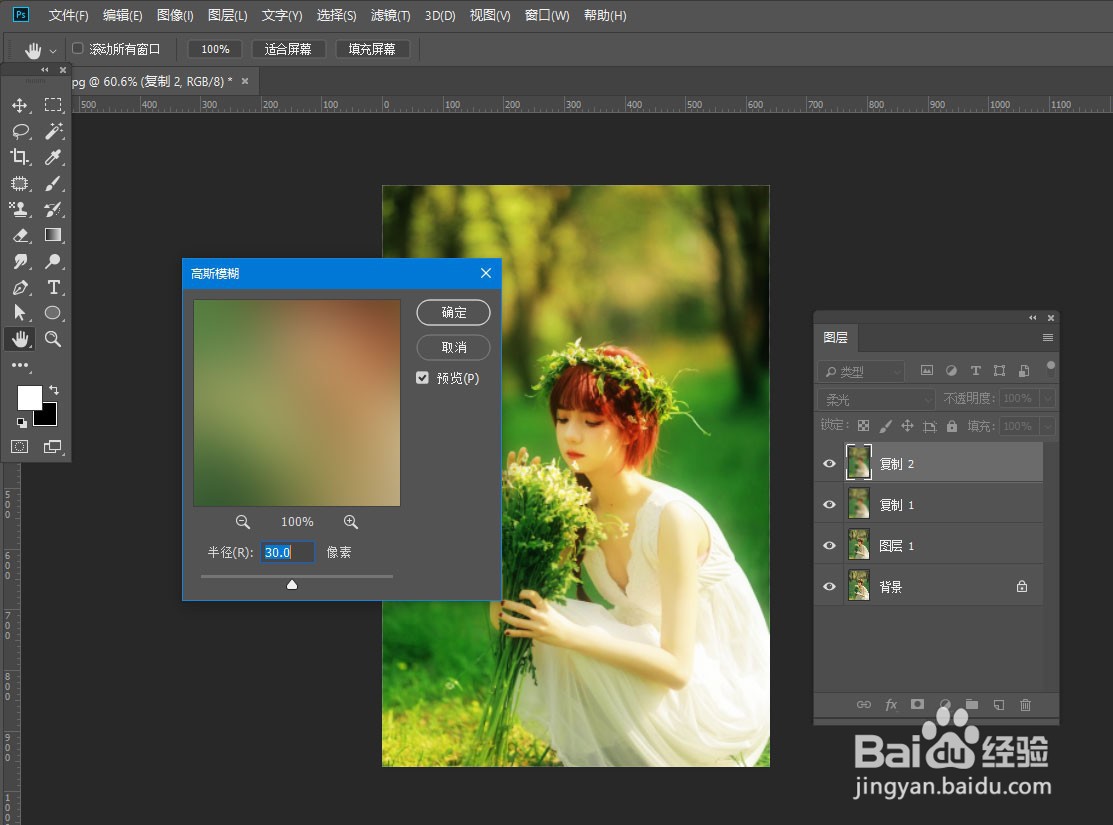Image resolution: width=1113 pixels, height=825 pixels.
Task: Select the Smudge tool
Action: pyautogui.click(x=20, y=261)
